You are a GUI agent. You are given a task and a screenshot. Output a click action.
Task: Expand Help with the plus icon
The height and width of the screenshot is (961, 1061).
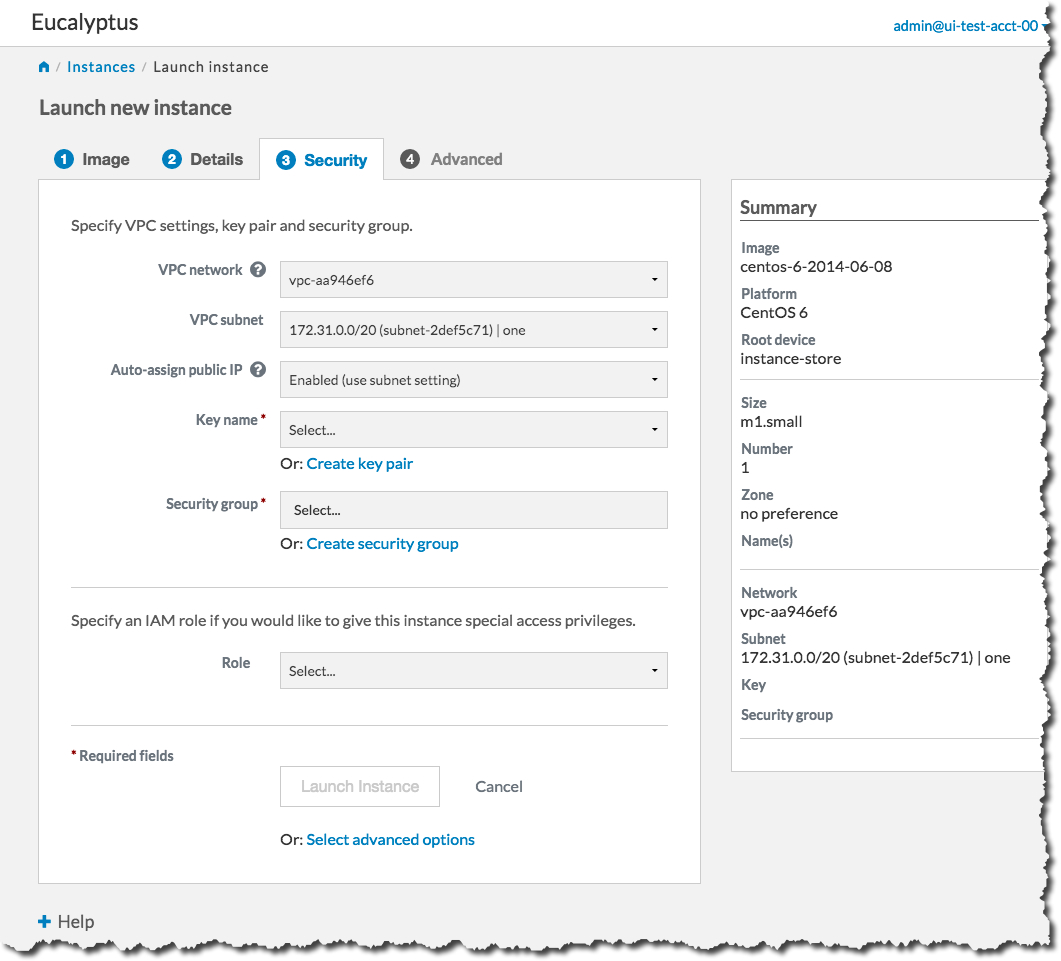click(45, 921)
